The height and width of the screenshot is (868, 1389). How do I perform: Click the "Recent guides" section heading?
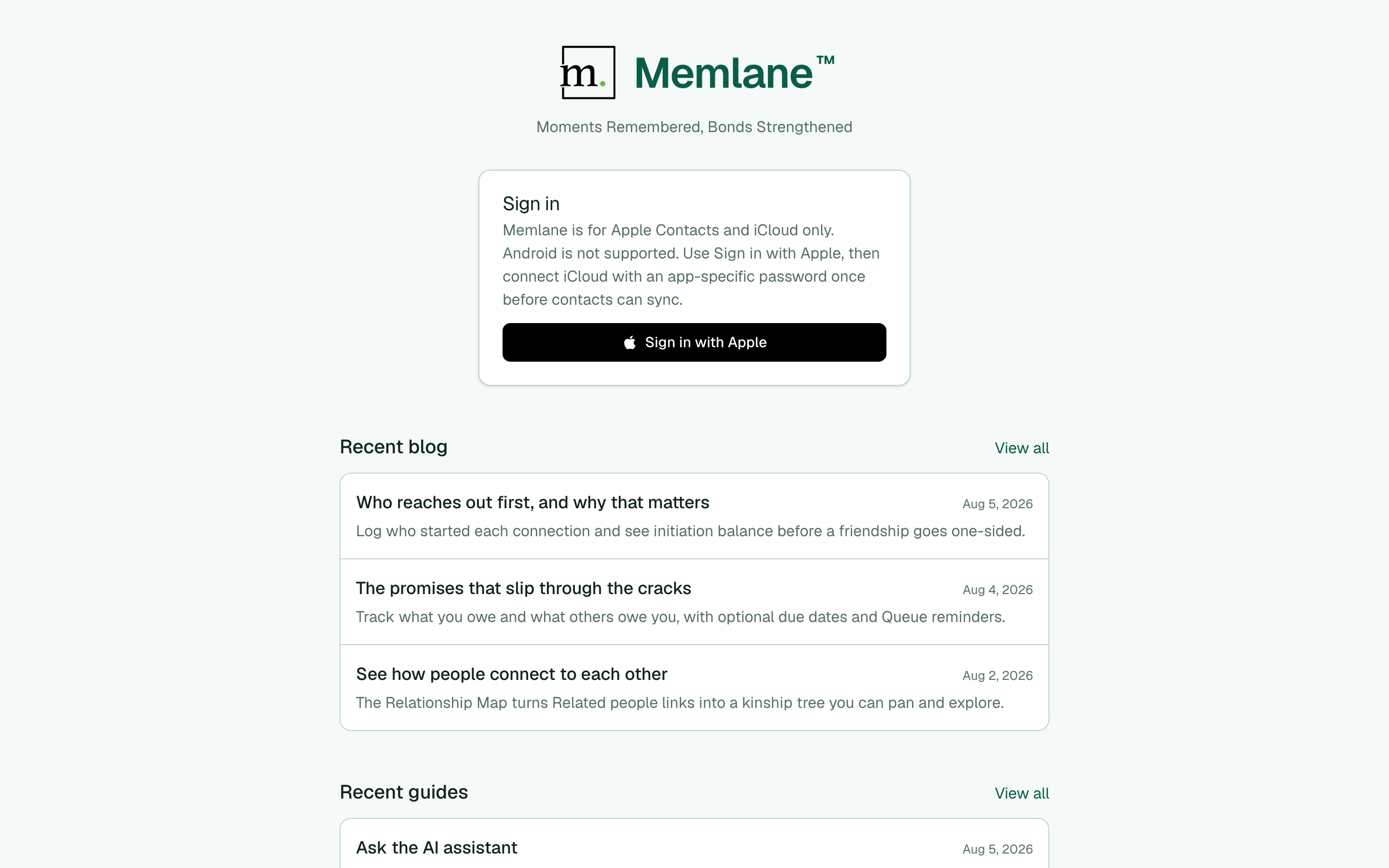click(404, 792)
